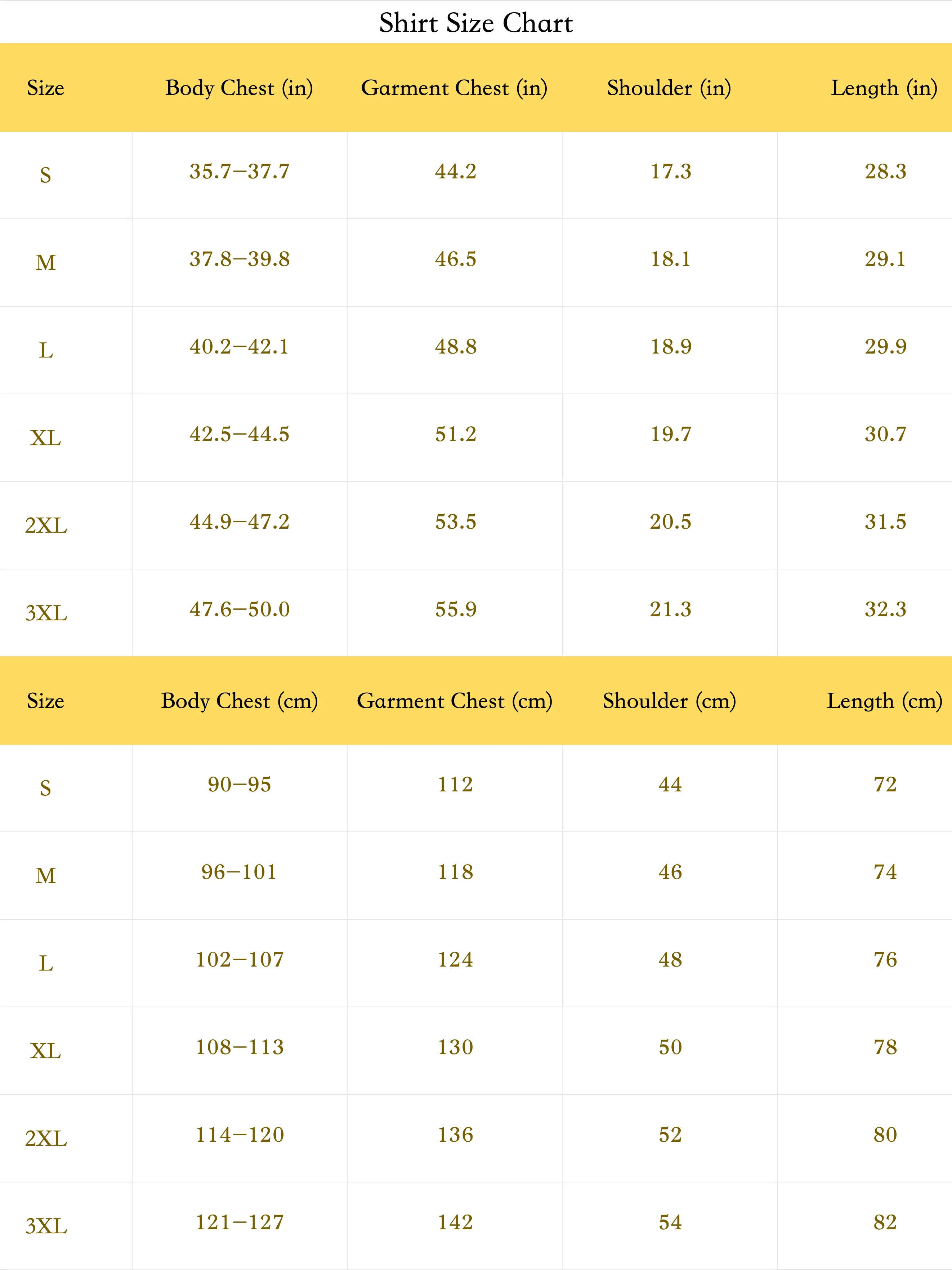
Task: Click the Shirt Size Chart title
Action: pos(476,23)
